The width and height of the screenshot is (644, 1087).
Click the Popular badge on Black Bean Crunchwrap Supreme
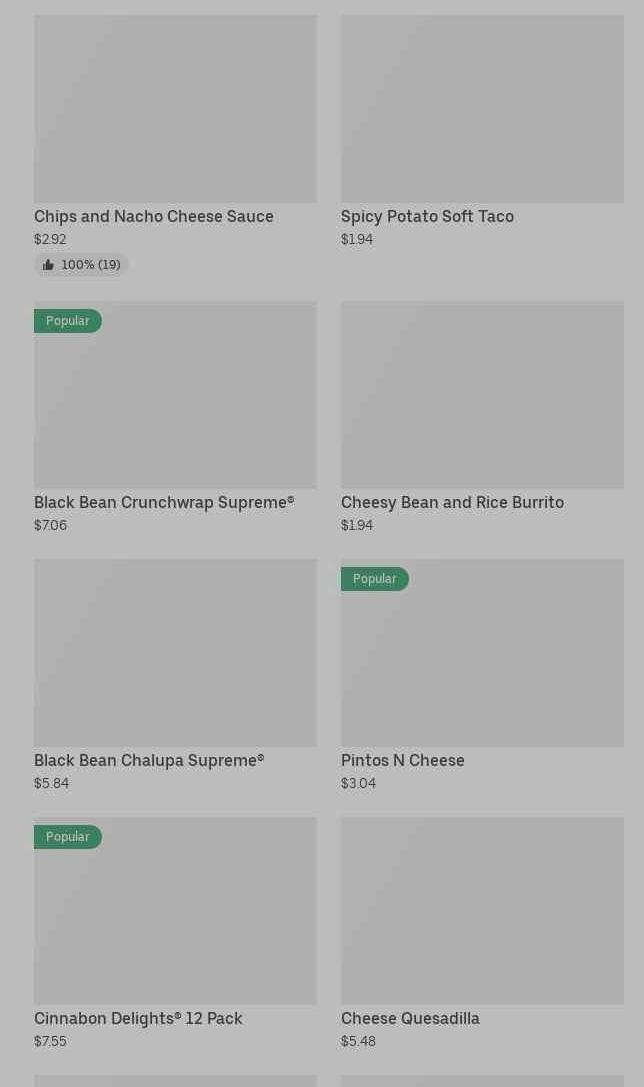pyautogui.click(x=68, y=321)
